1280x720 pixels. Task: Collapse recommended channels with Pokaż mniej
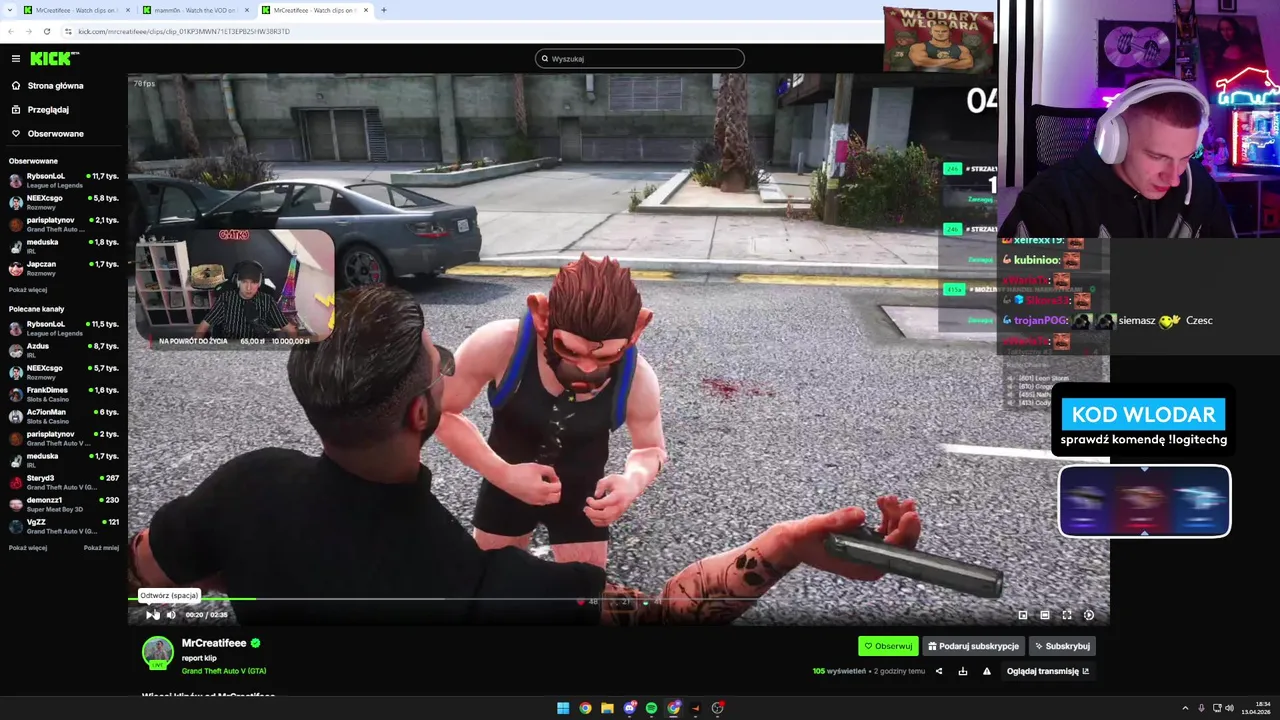(101, 548)
